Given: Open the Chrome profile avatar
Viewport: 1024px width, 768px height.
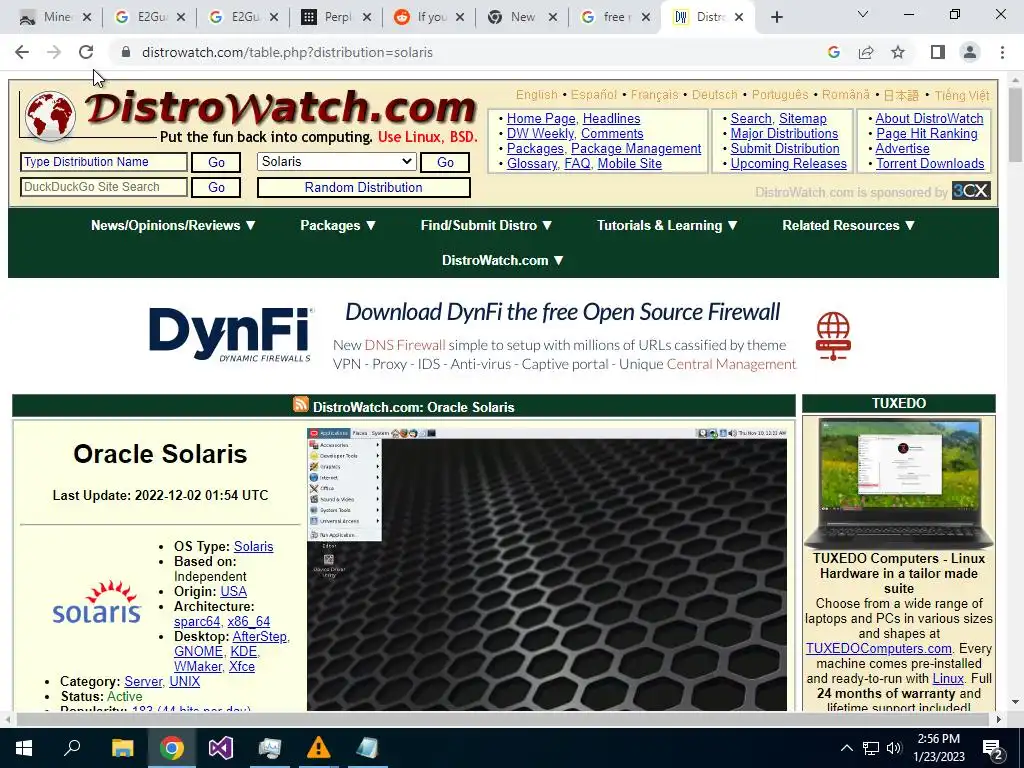Looking at the screenshot, I should [970, 52].
